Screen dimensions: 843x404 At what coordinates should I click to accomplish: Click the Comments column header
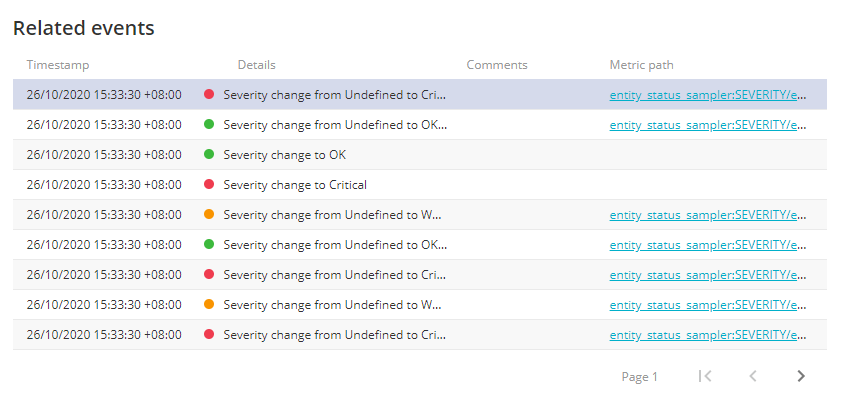[497, 65]
